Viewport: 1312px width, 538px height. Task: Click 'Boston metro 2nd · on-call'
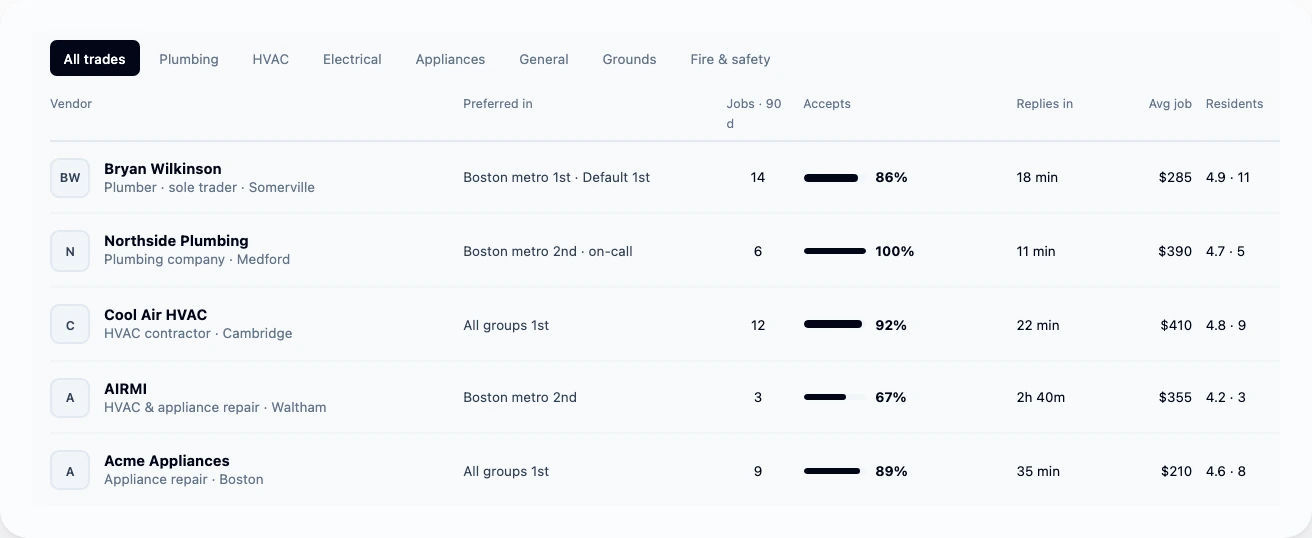click(x=548, y=252)
